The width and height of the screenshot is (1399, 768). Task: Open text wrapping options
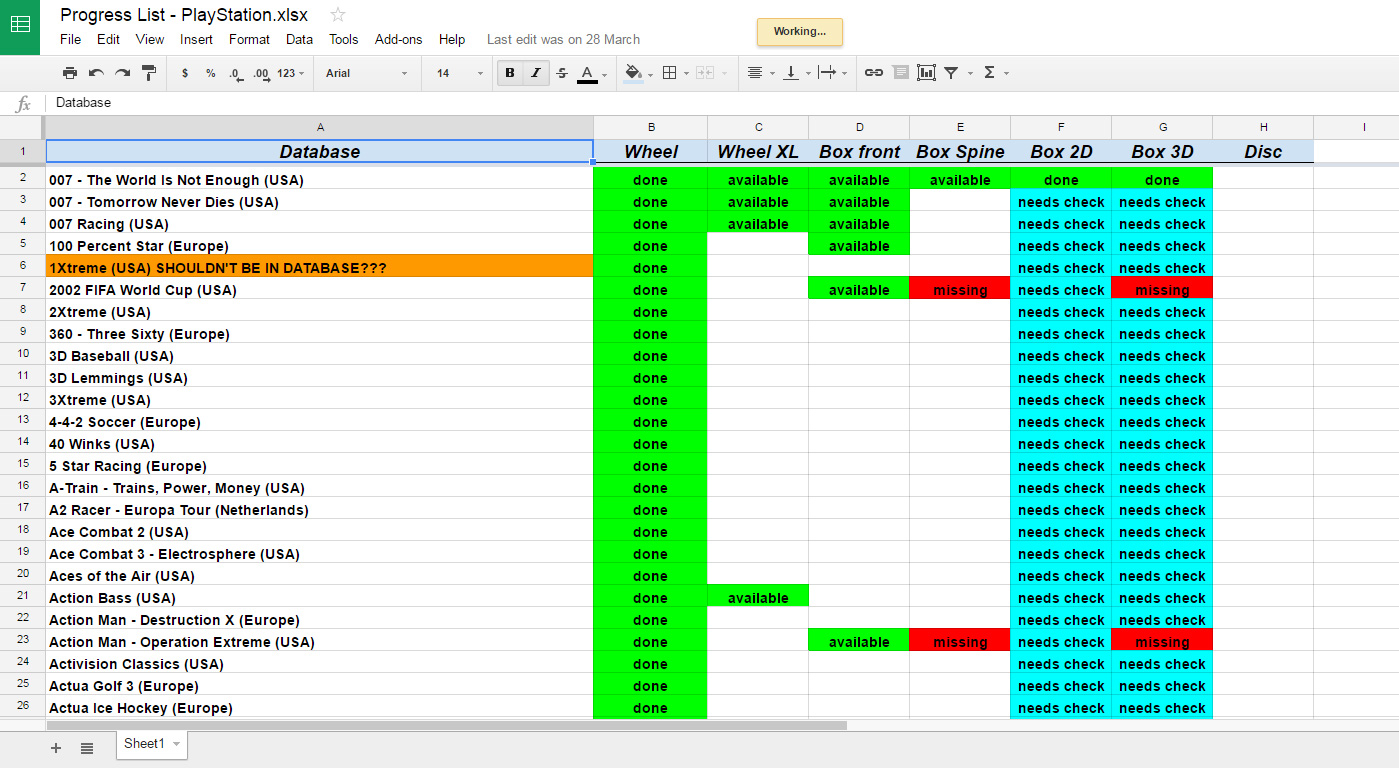pyautogui.click(x=832, y=73)
